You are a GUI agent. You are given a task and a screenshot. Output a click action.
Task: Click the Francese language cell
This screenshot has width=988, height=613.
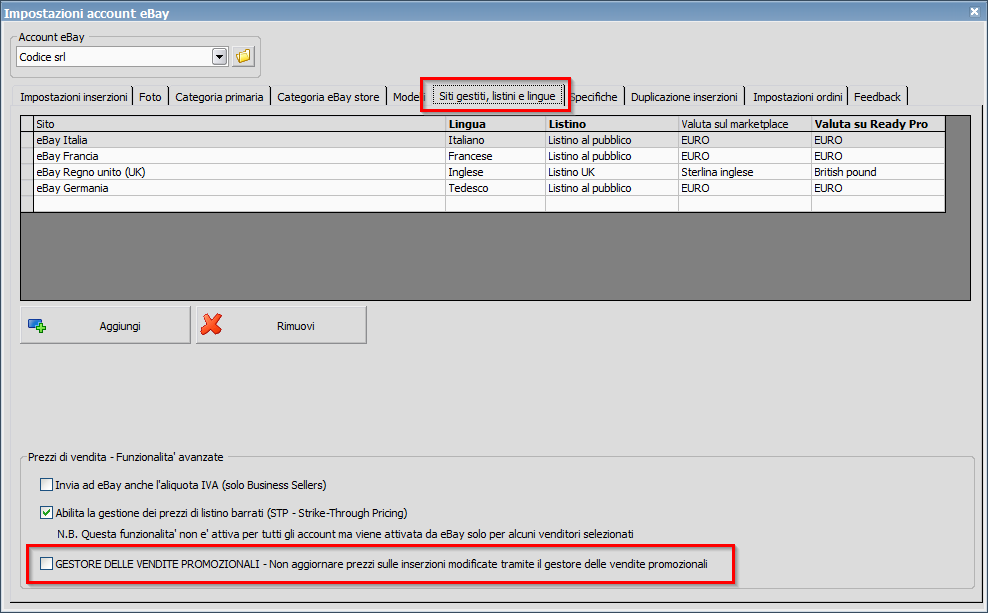pos(495,156)
